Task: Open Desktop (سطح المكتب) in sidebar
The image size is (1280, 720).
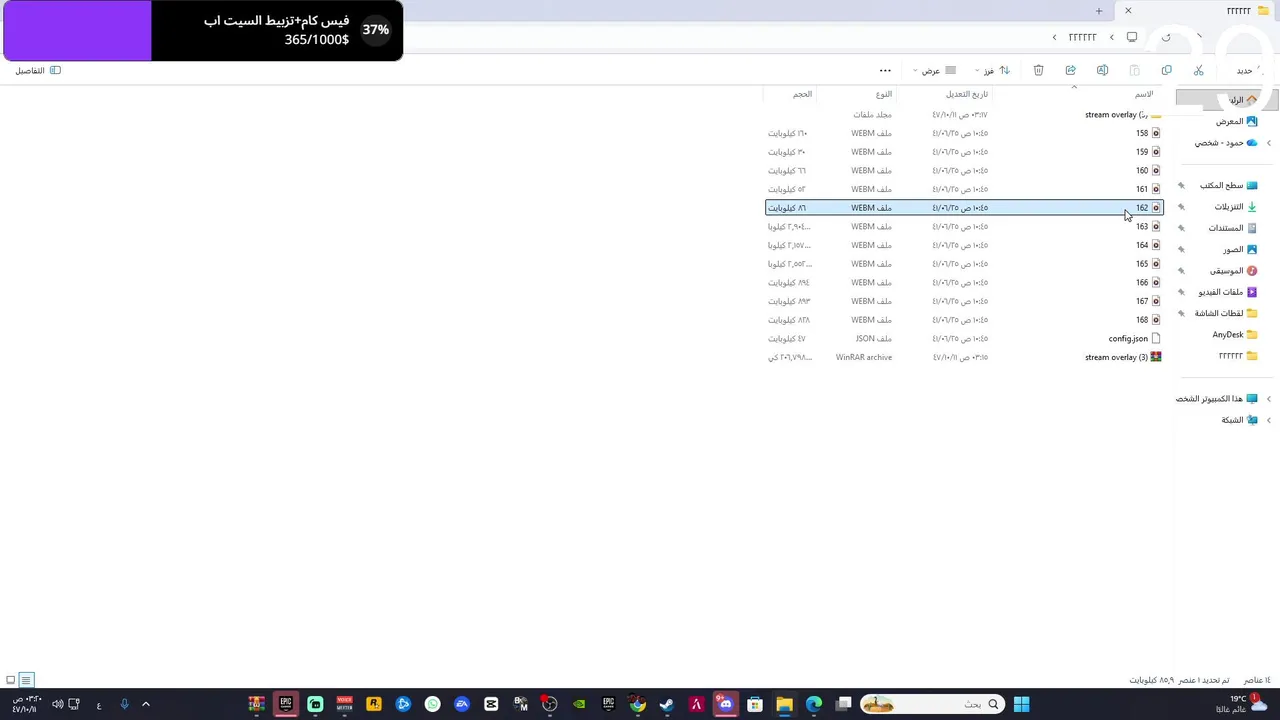Action: tap(1228, 185)
